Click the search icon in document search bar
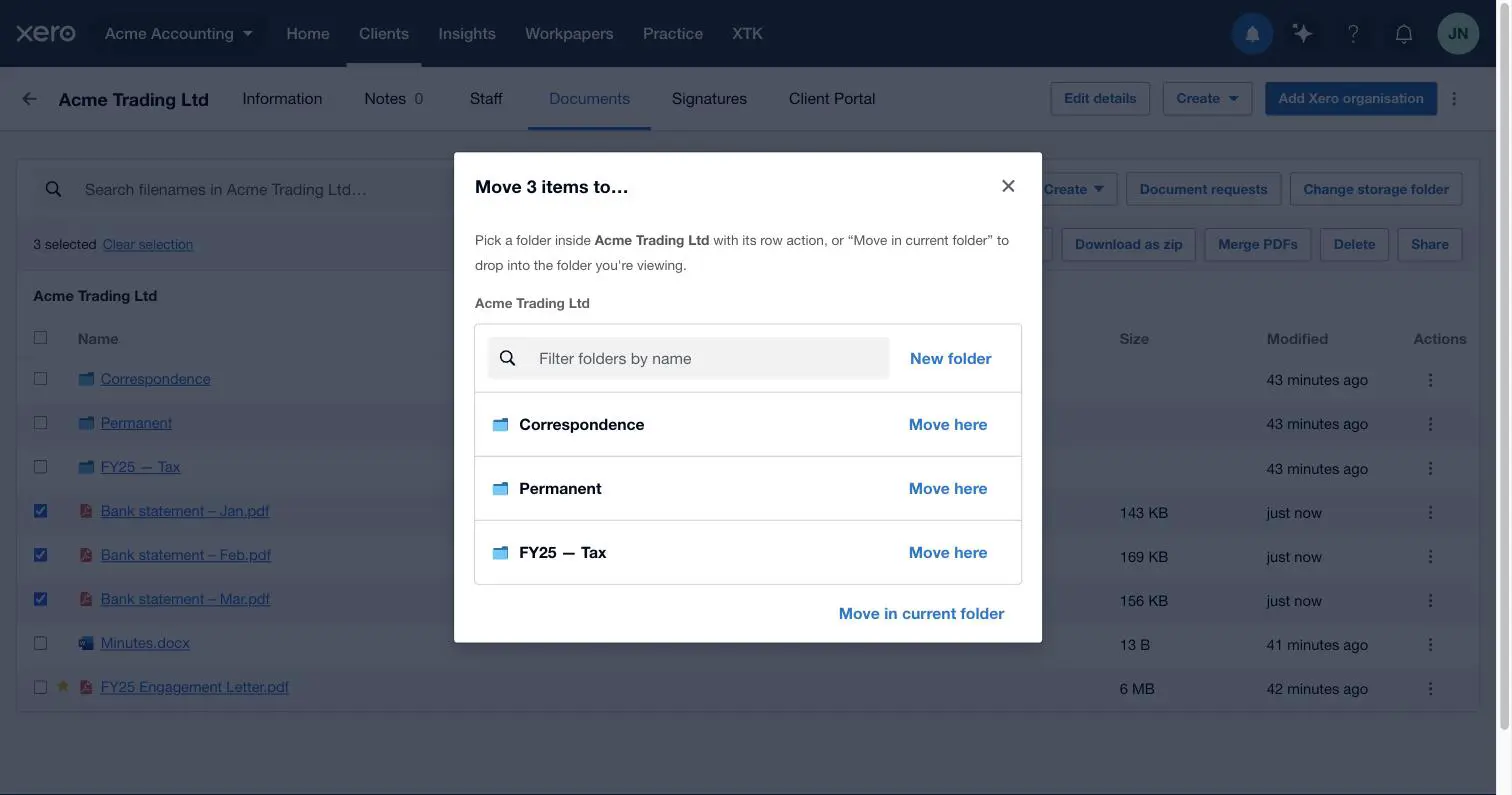This screenshot has width=1512, height=795. tap(54, 189)
